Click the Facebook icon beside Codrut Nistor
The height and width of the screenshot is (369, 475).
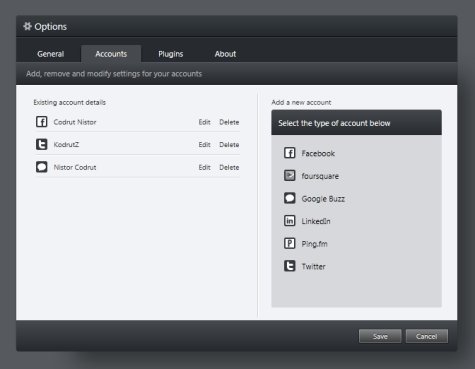click(x=42, y=122)
